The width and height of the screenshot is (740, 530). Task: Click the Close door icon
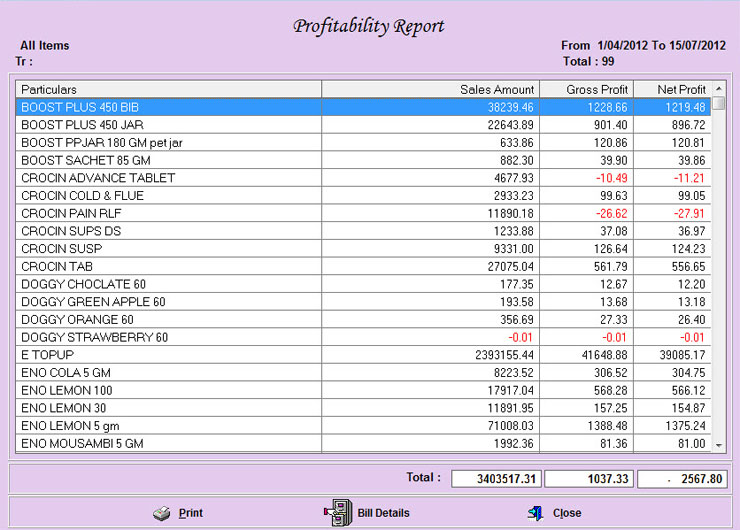(536, 513)
